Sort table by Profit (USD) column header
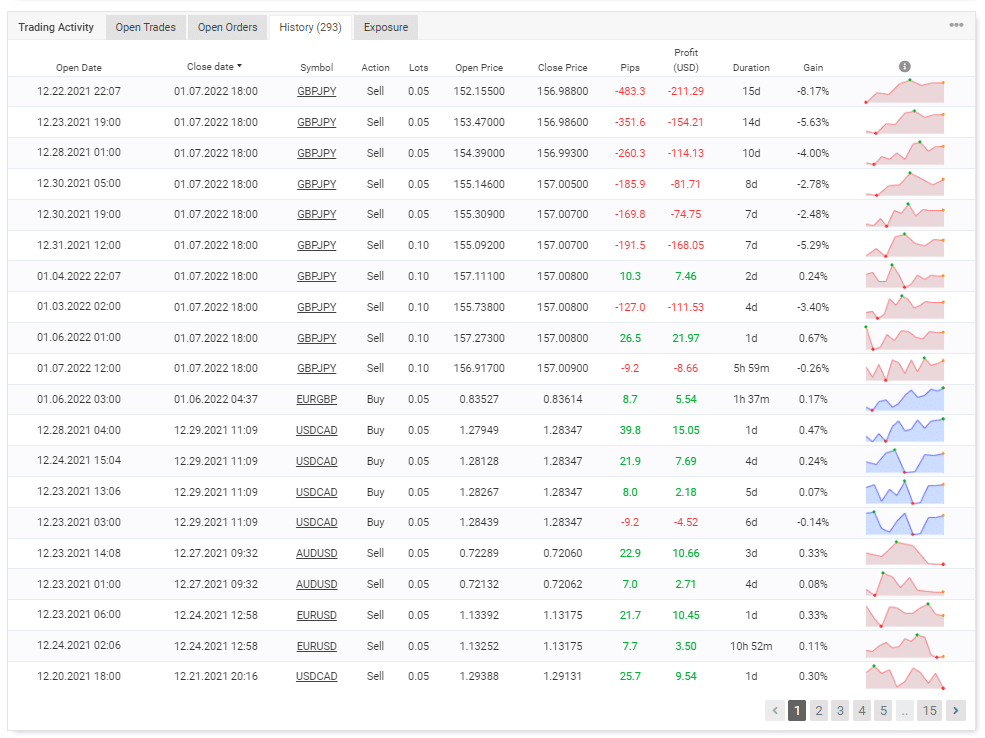Viewport: 985px width, 738px height. (x=685, y=60)
